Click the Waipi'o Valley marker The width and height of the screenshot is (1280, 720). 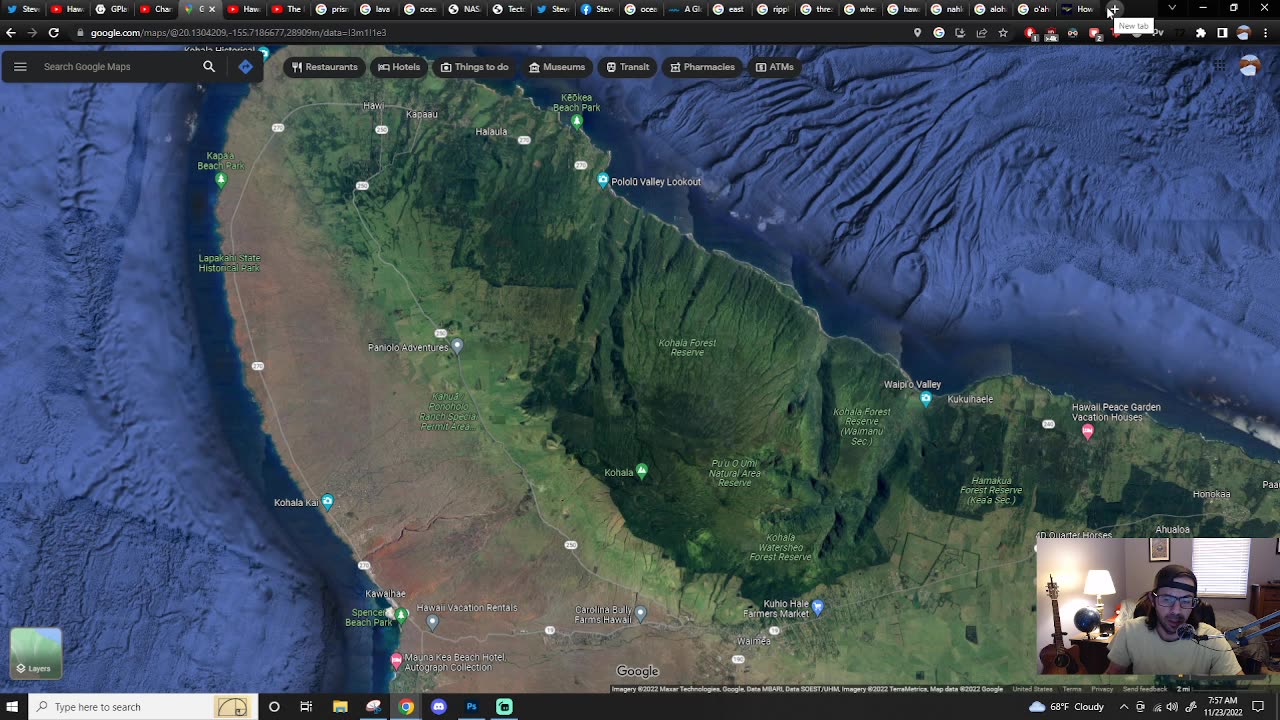click(x=926, y=399)
